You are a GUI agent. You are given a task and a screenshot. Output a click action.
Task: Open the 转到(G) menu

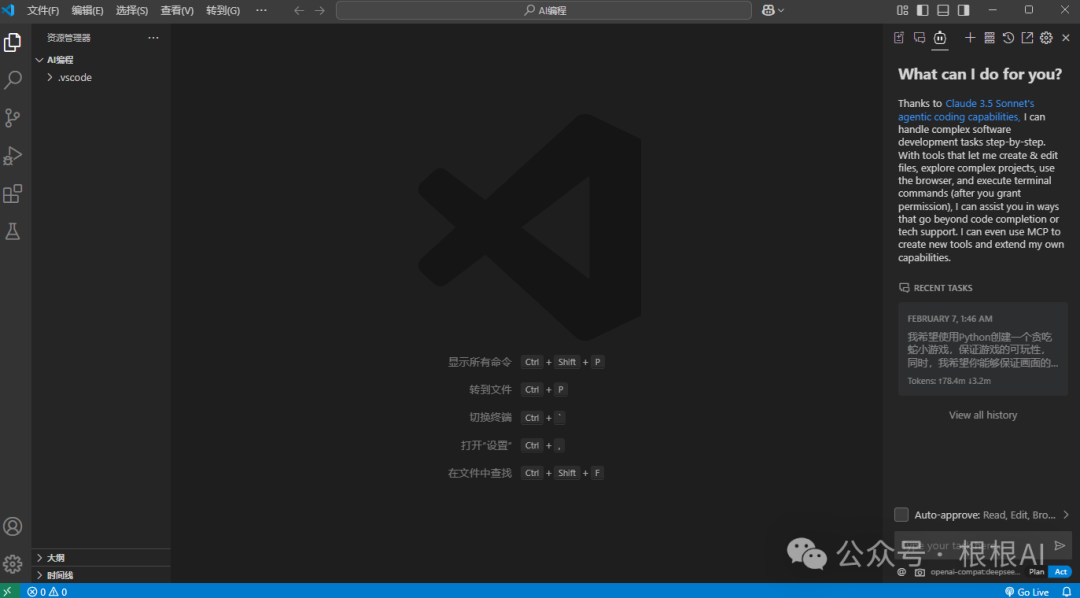coord(223,10)
